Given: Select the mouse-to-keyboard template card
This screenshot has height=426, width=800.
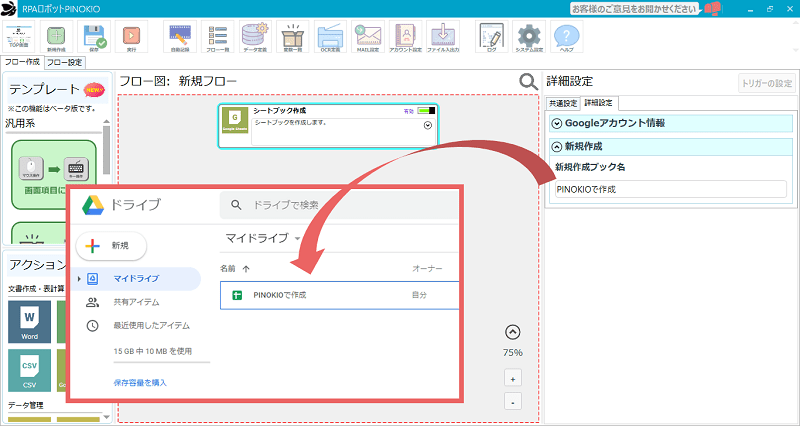Looking at the screenshot, I should (54, 174).
